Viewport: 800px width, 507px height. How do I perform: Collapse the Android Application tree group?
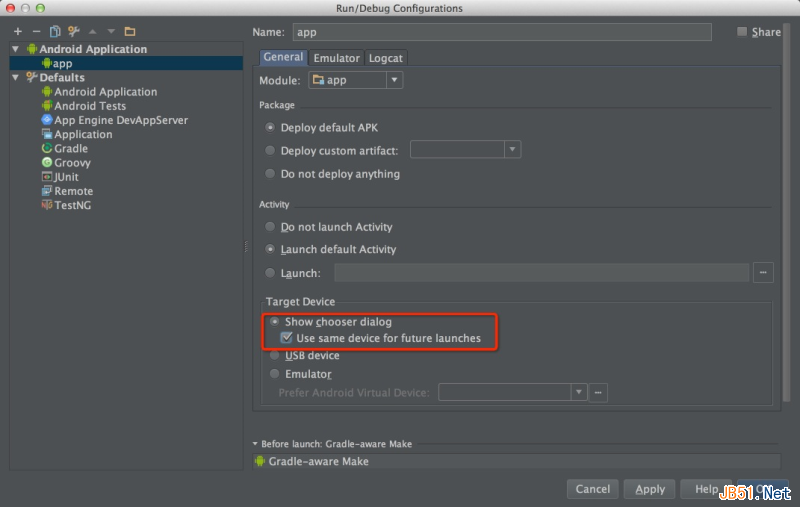point(16,49)
